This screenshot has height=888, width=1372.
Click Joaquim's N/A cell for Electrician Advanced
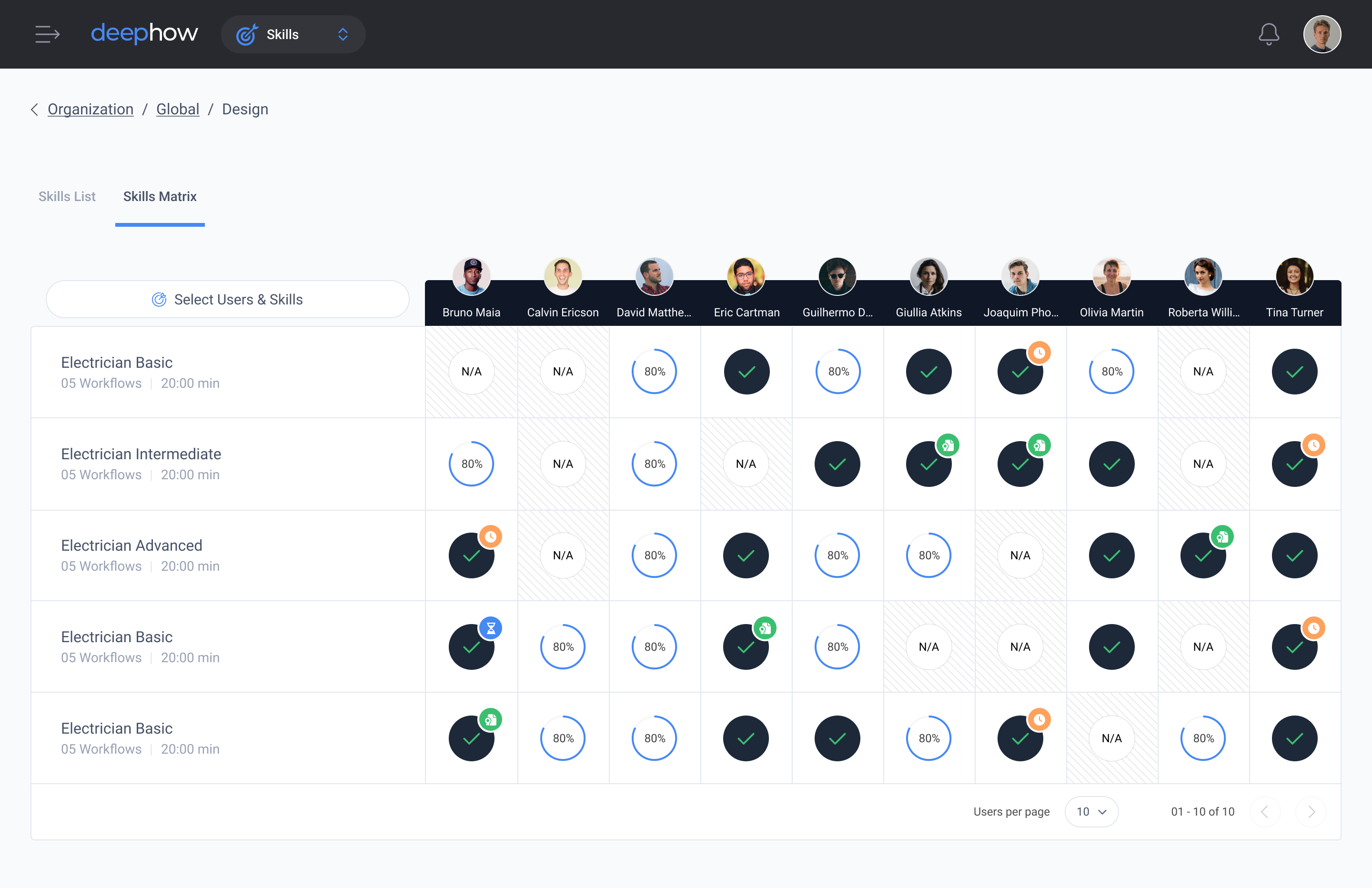click(x=1020, y=555)
